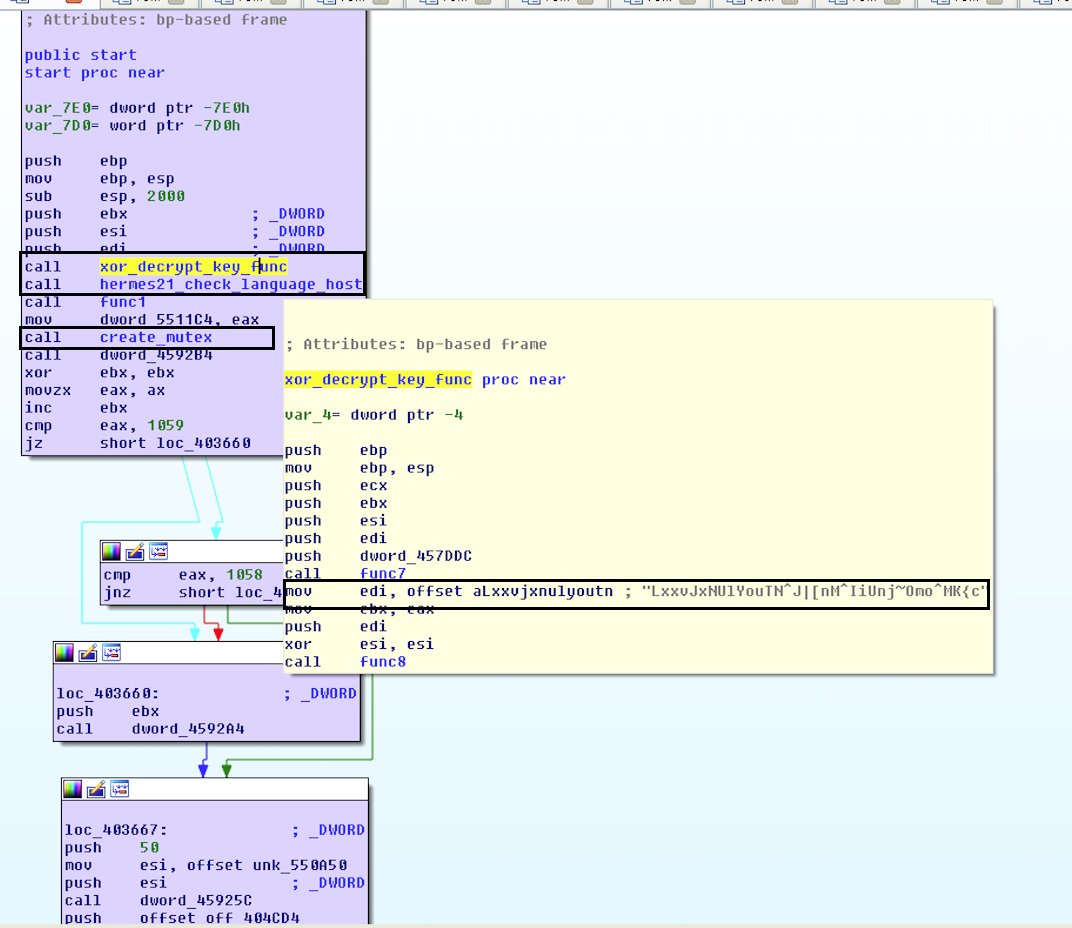The height and width of the screenshot is (928, 1072).
Task: Click the 2000 operand in sub esp
Action: pos(165,196)
